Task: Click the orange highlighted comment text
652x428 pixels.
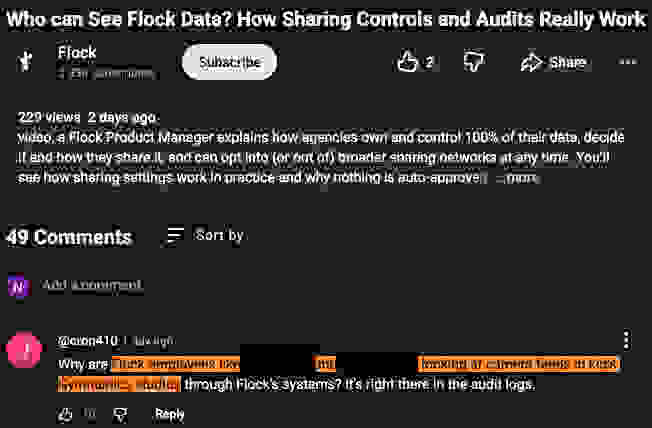Action: pos(175,364)
